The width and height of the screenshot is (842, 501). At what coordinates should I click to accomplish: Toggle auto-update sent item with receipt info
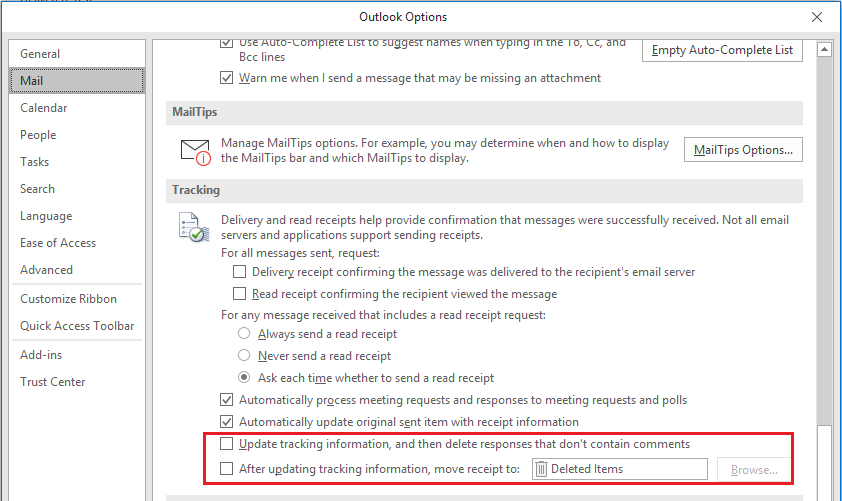(x=226, y=422)
